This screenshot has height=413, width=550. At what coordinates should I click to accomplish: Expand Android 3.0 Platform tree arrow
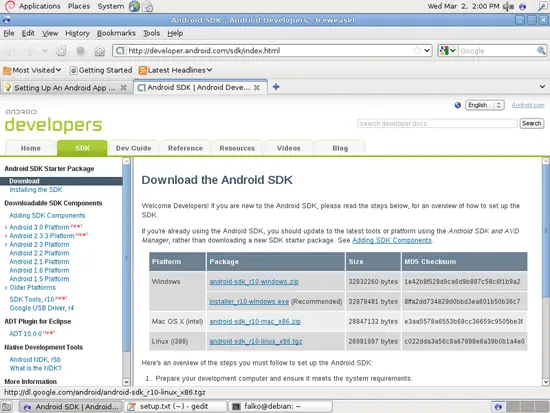pyautogui.click(x=6, y=228)
